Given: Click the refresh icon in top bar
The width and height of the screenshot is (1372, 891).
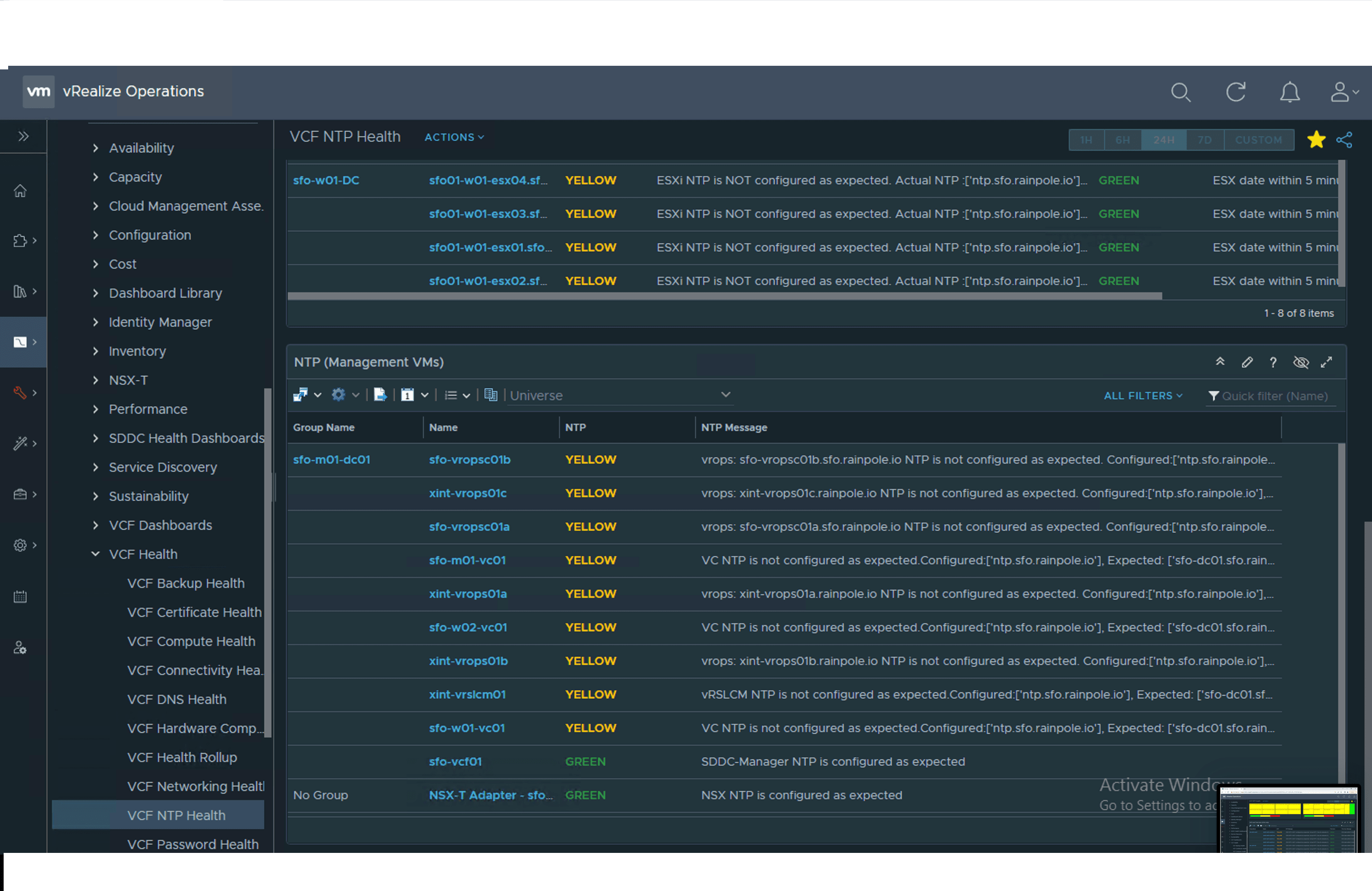Looking at the screenshot, I should click(1235, 92).
